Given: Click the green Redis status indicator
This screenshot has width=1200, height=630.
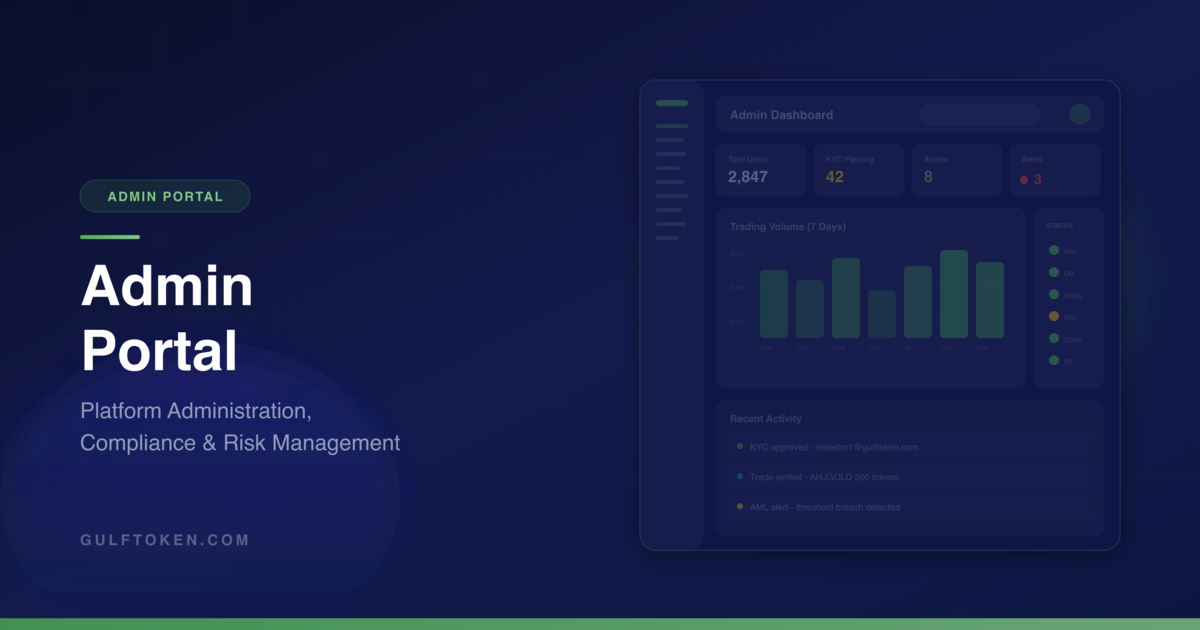Looking at the screenshot, I should [1054, 294].
